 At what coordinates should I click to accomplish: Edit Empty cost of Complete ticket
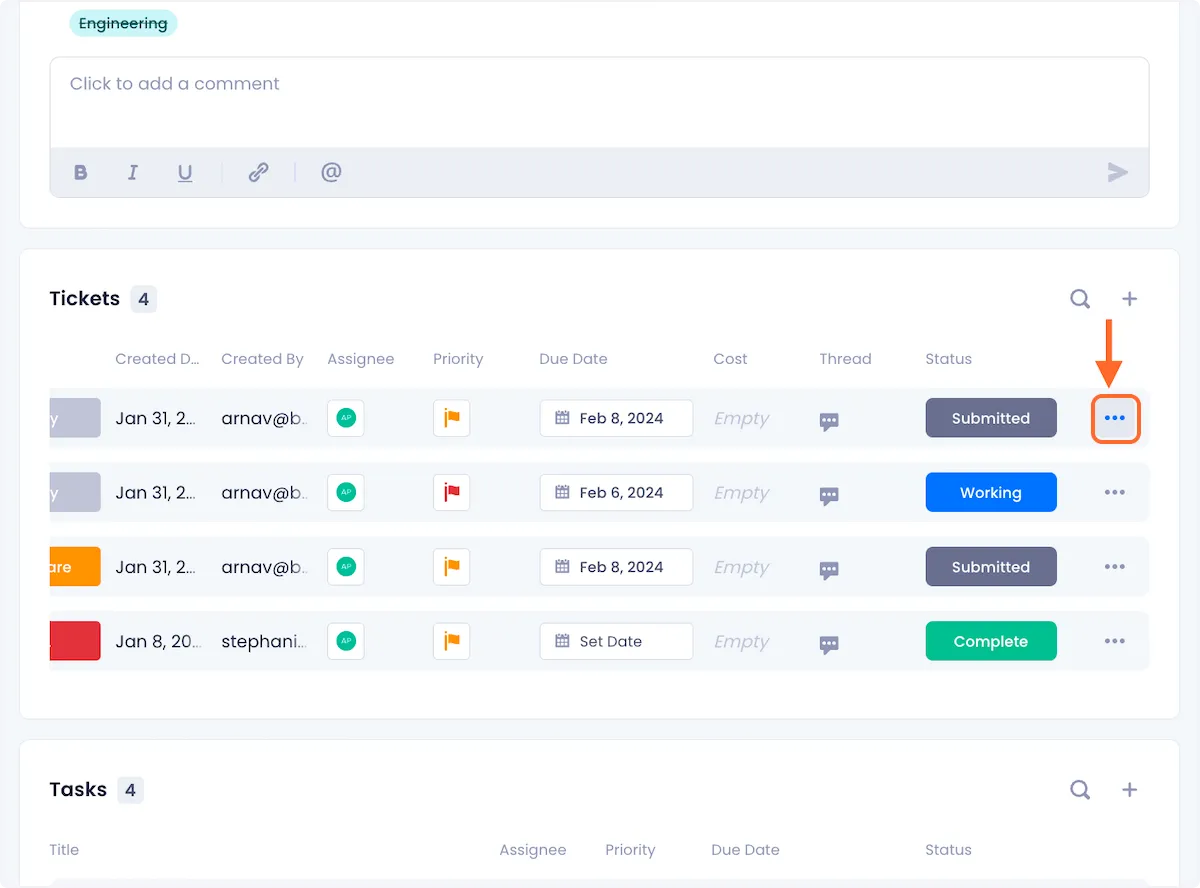(x=741, y=641)
